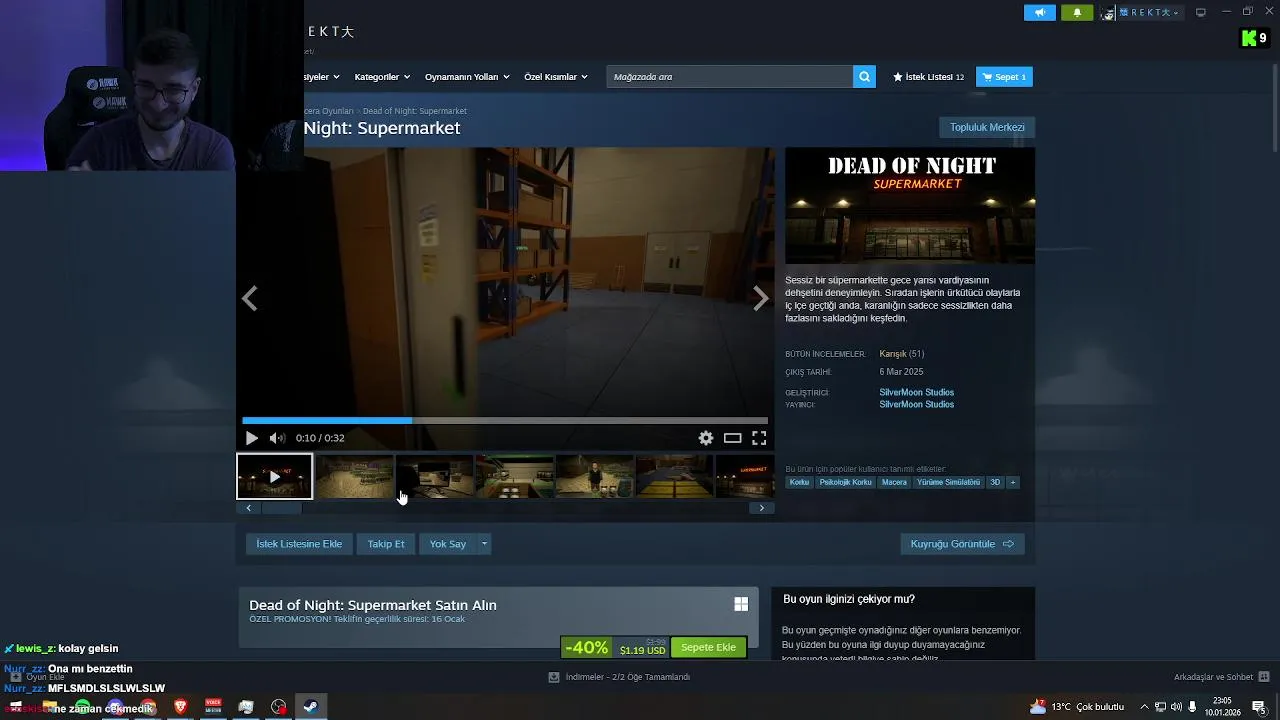
Task: Click the Big Picture monitor icon
Action: pos(1201,12)
